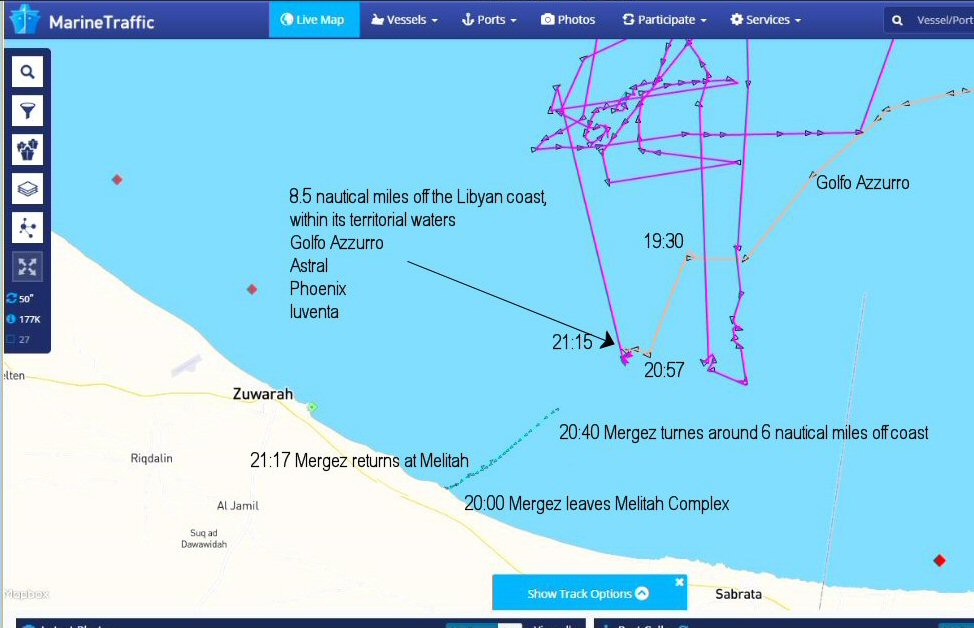Click the magnifier icon in top search box
Viewport: 974px width, 628px height.
tap(897, 20)
